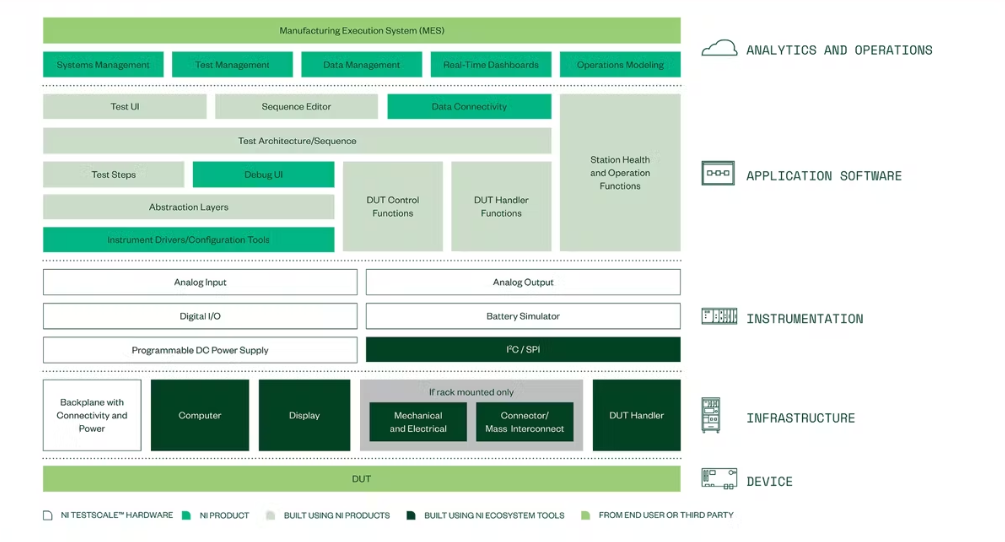The height and width of the screenshot is (542, 1005).
Task: Choose the Debug UI block
Action: [263, 174]
